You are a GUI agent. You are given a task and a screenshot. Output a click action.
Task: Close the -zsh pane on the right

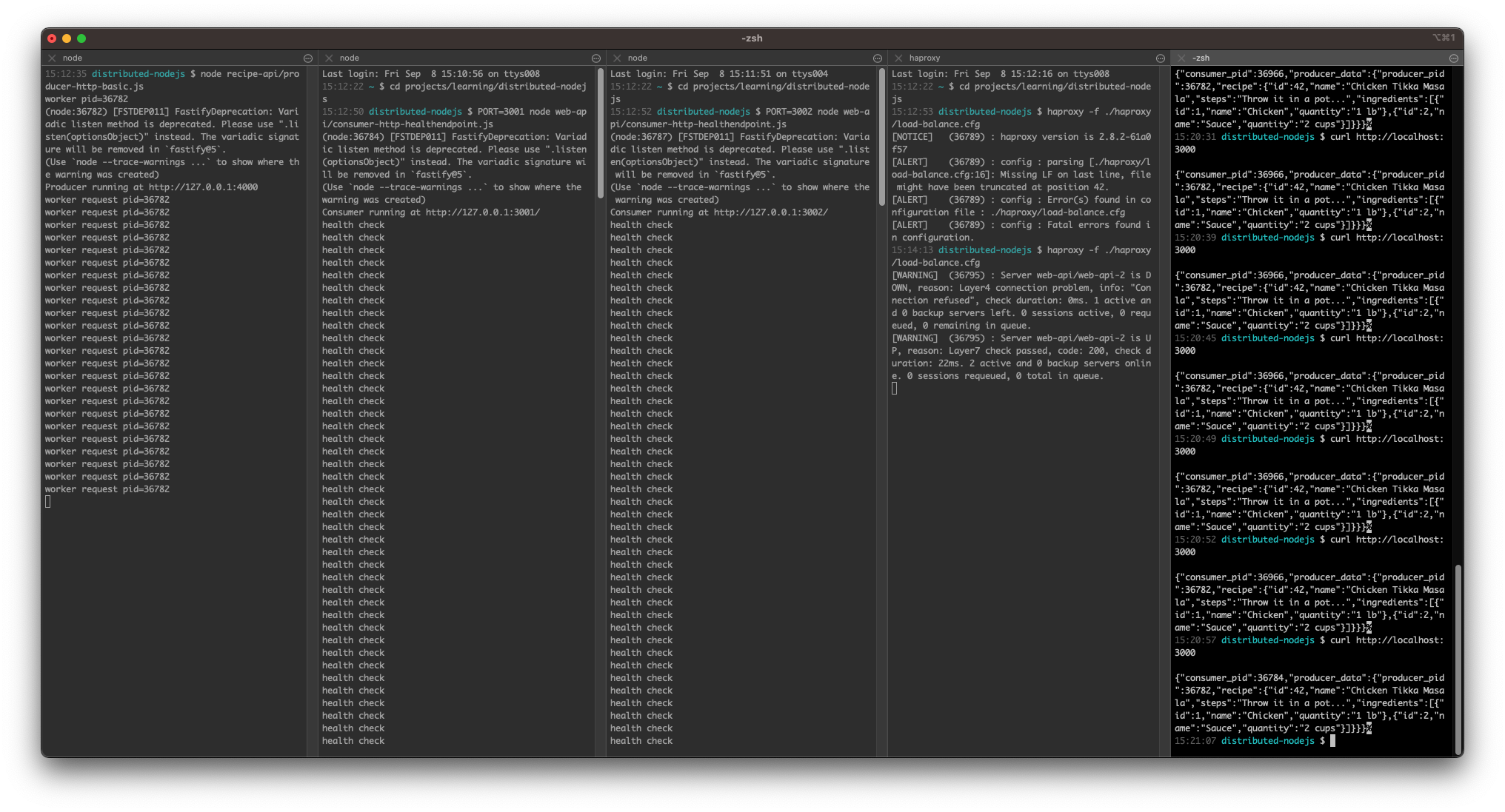click(x=1181, y=58)
